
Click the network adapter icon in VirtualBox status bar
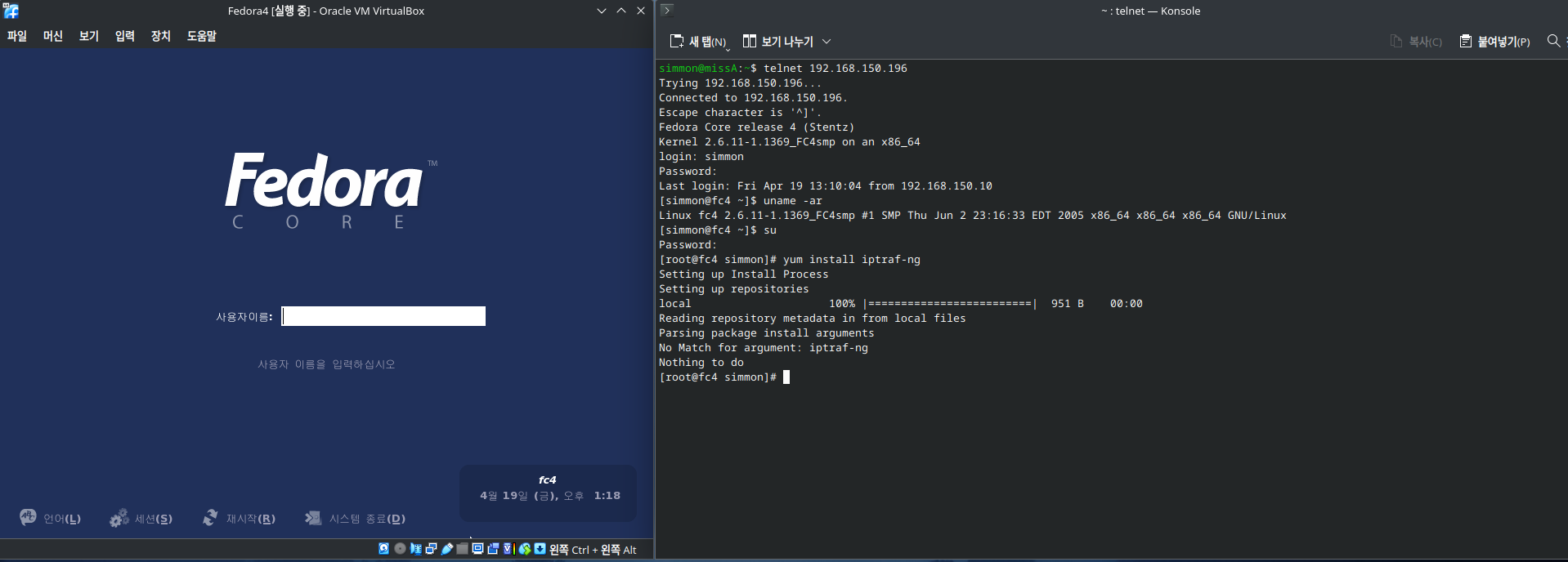click(x=431, y=549)
